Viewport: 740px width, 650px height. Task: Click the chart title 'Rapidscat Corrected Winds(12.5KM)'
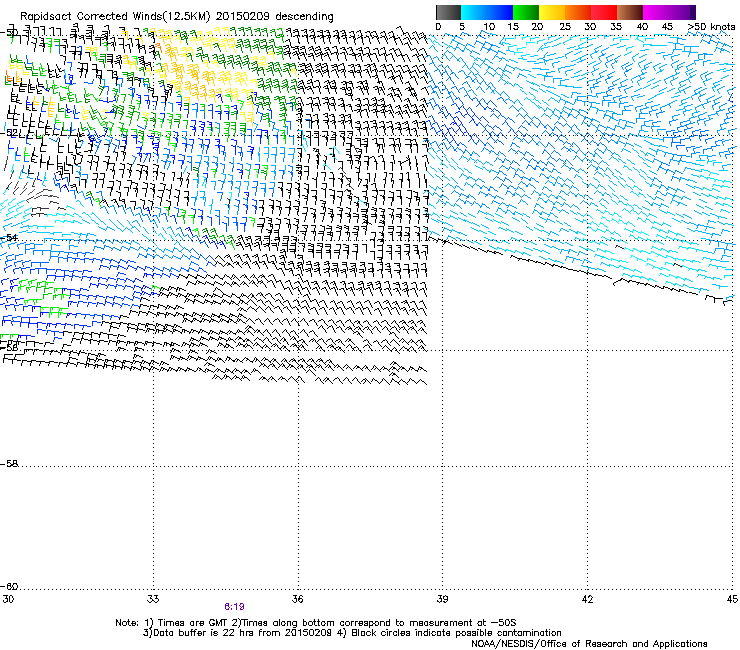[115, 17]
